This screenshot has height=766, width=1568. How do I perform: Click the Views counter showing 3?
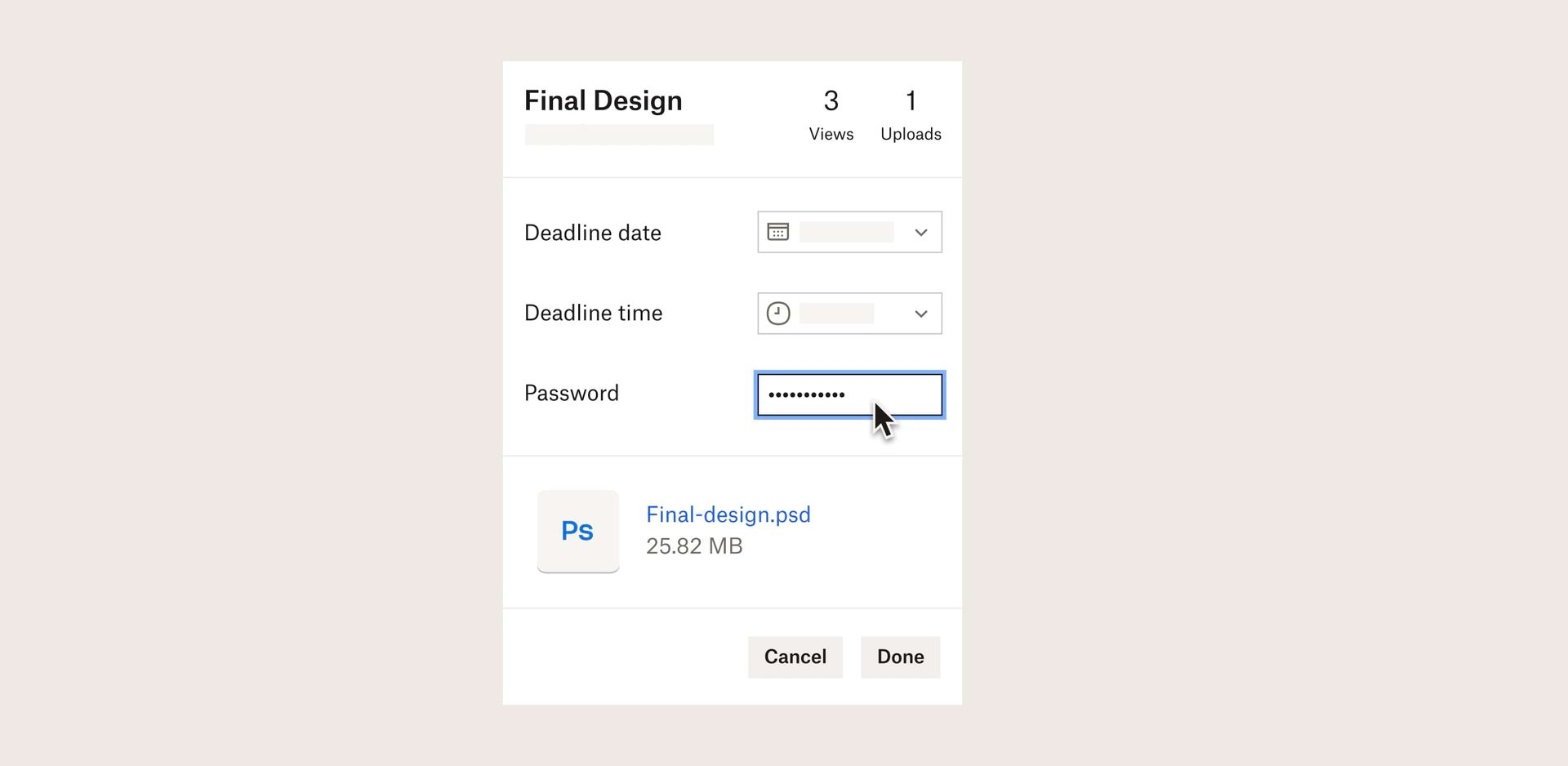point(831,114)
